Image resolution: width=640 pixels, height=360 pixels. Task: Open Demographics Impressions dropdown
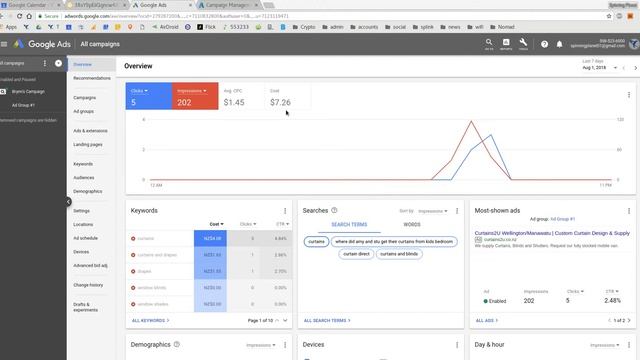click(x=260, y=345)
